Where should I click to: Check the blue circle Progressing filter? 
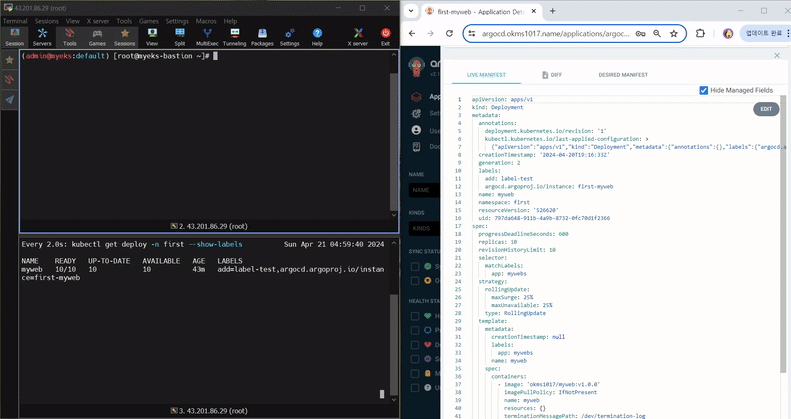(415, 330)
